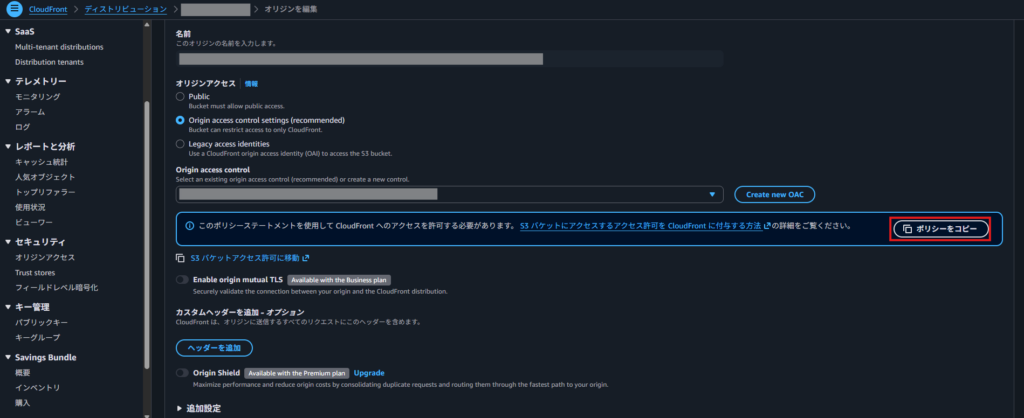Image resolution: width=1024 pixels, height=418 pixels.
Task: Open Distribution tenants in sidebar
Action: coord(49,62)
